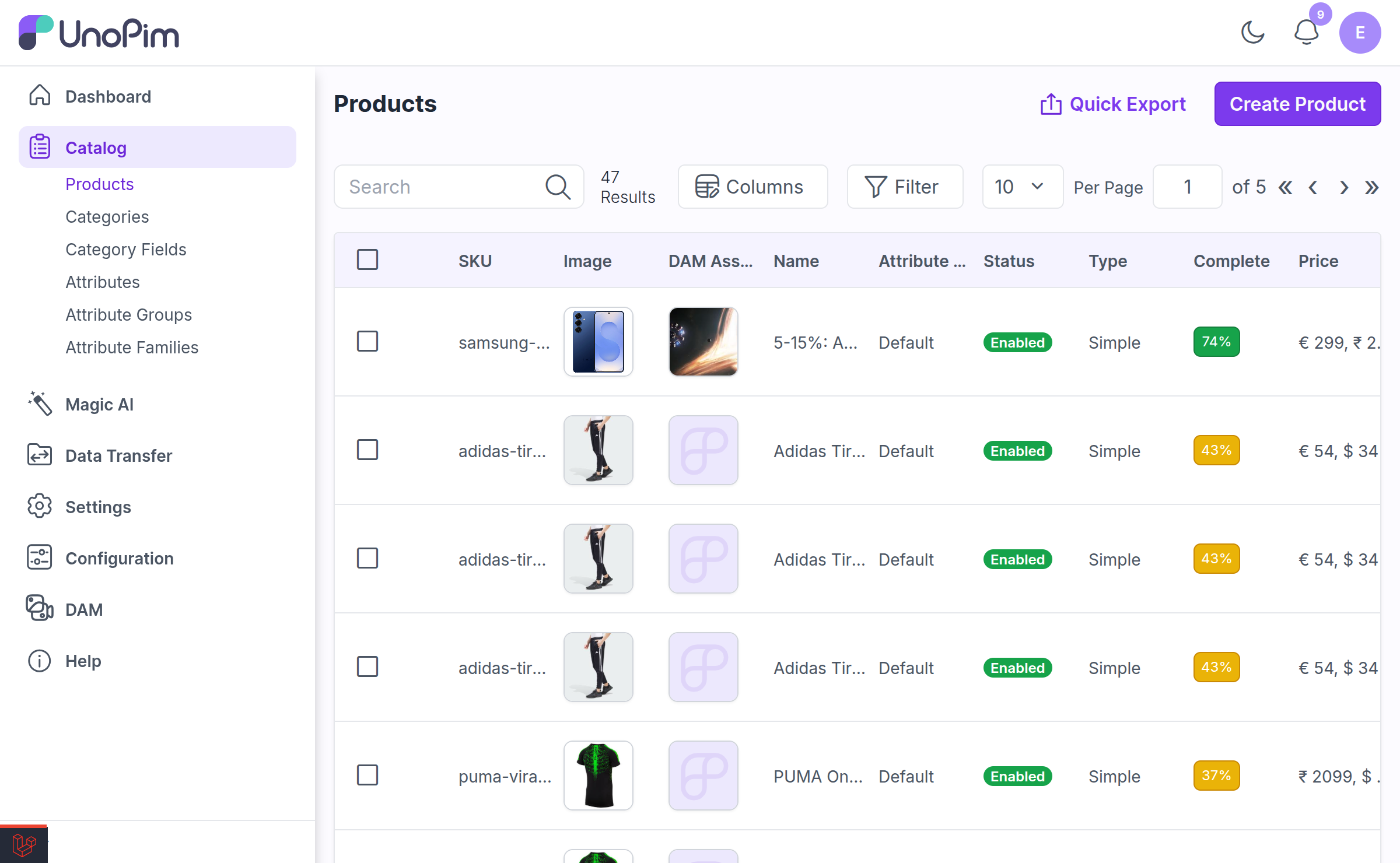Open the Catalog menu
This screenshot has width=1400, height=863.
tap(157, 148)
